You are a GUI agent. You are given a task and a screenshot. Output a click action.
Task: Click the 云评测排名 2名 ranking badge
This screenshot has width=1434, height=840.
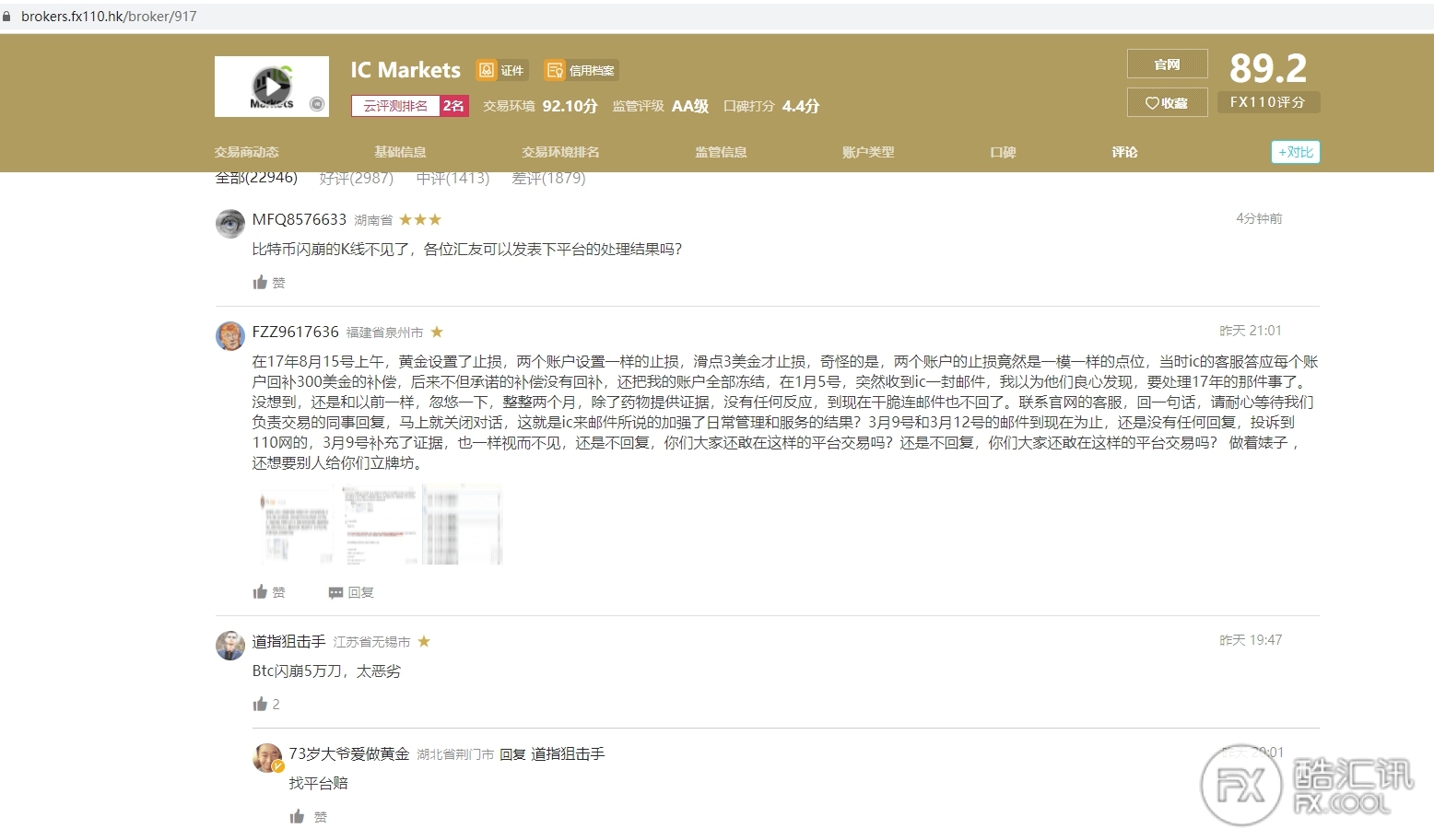point(410,106)
